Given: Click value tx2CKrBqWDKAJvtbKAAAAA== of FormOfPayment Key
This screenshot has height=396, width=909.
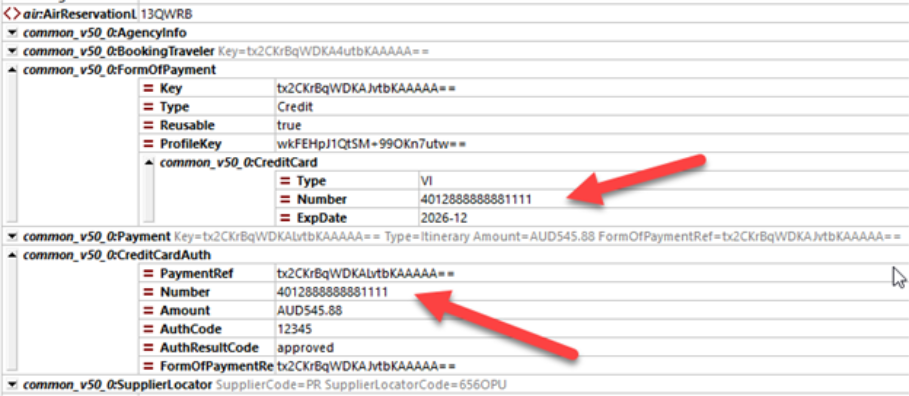Looking at the screenshot, I should pyautogui.click(x=366, y=88).
